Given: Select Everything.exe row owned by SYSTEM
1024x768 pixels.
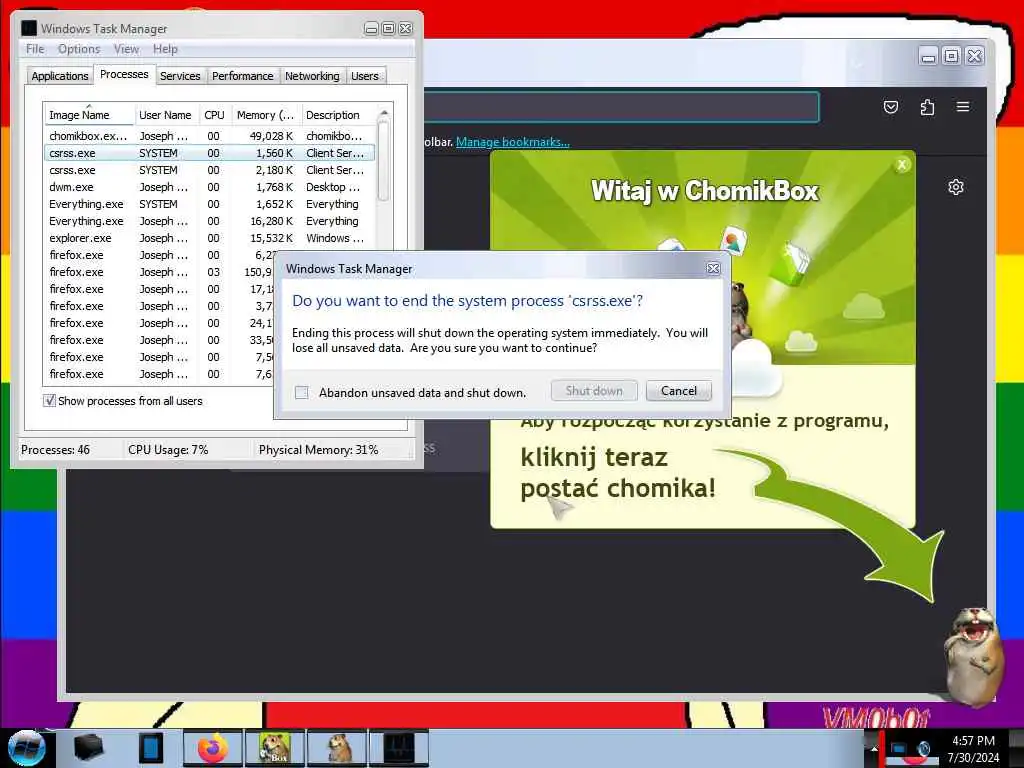Looking at the screenshot, I should [210, 204].
